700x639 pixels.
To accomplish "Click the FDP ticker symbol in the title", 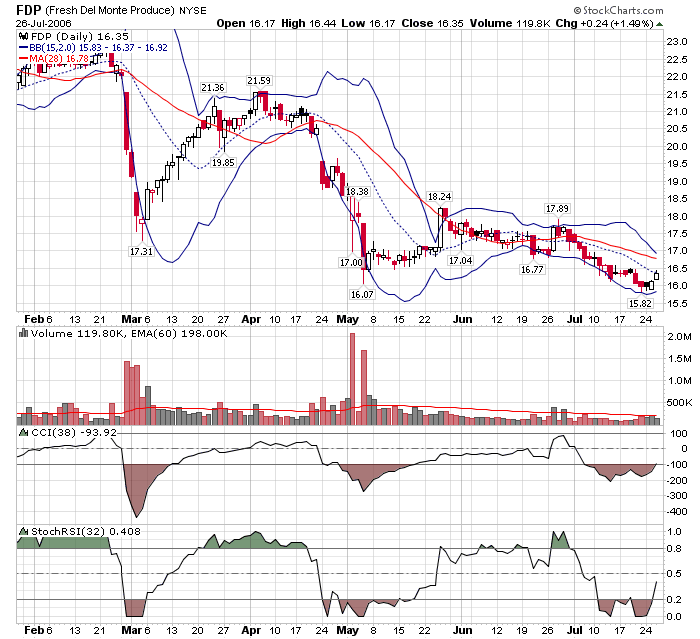I will [x=29, y=10].
